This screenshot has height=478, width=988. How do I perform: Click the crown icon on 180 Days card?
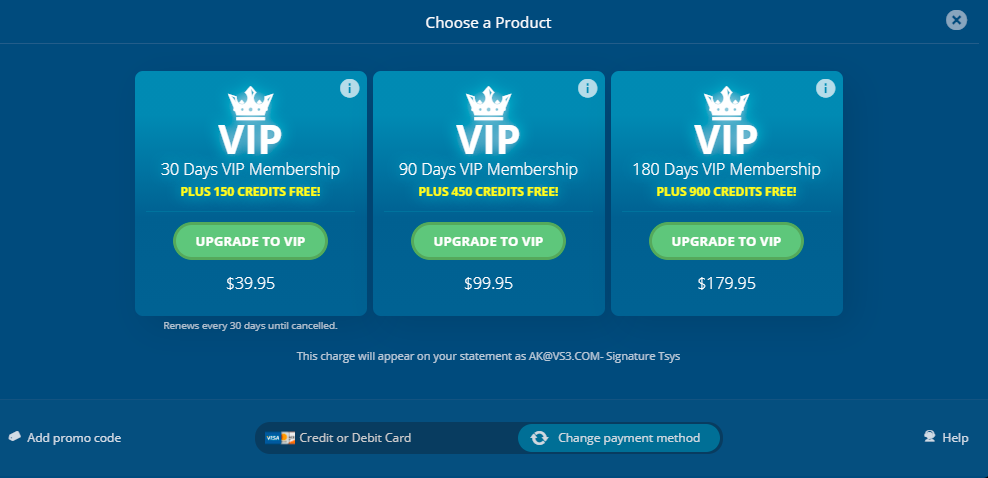point(726,102)
